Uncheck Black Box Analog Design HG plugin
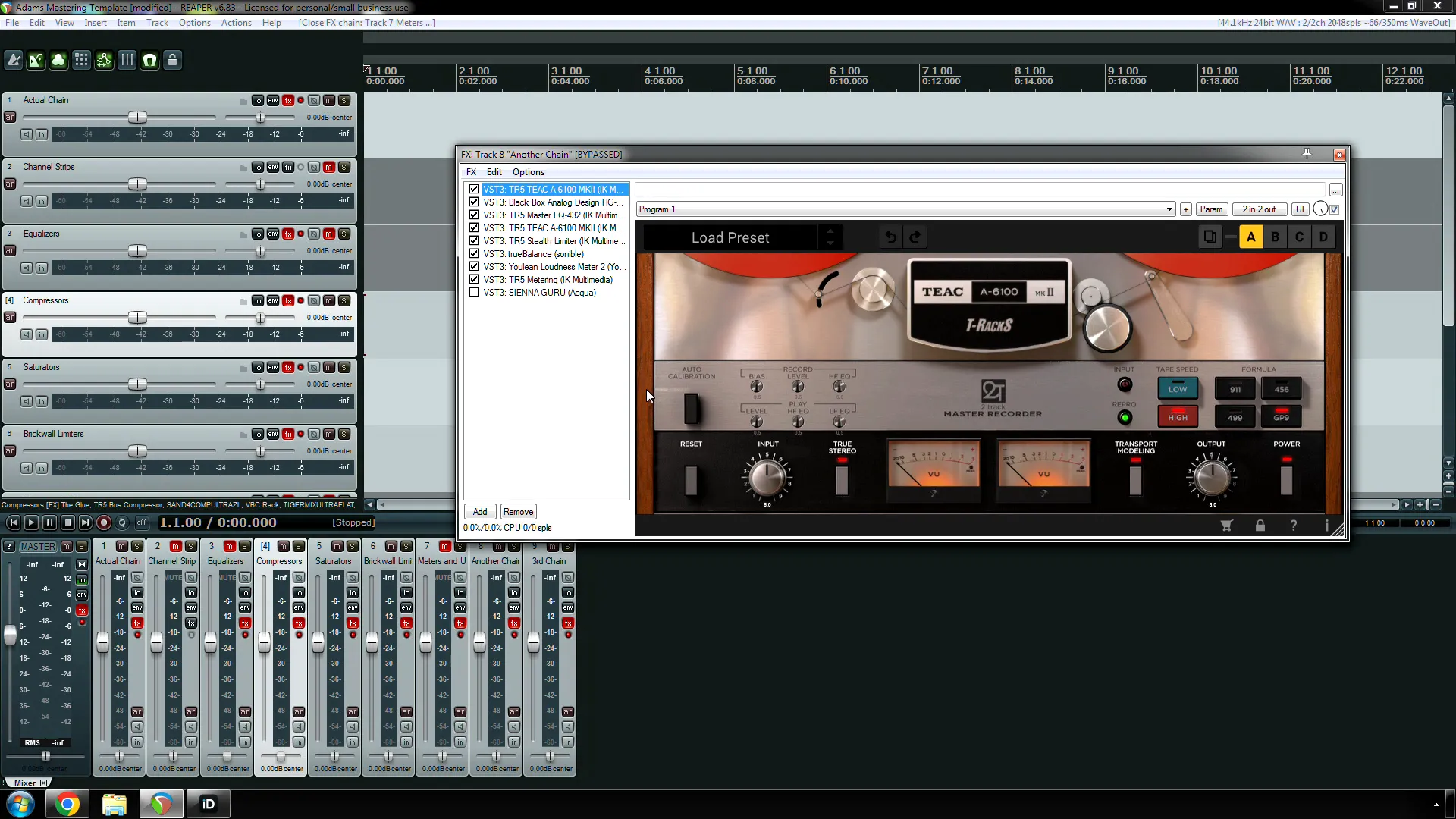This screenshot has width=1456, height=819. 474,202
